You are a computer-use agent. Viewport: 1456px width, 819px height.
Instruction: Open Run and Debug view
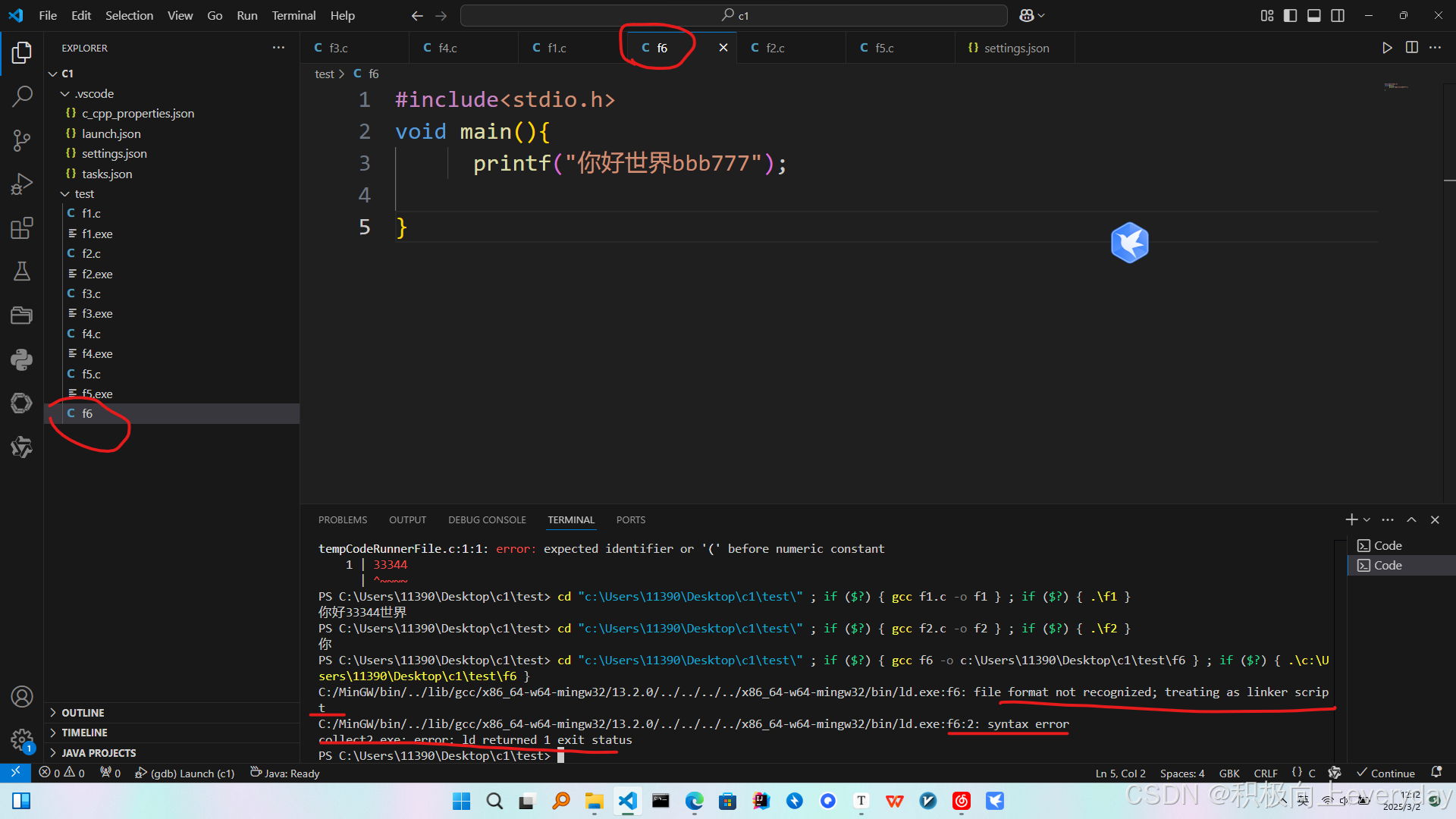click(x=22, y=184)
